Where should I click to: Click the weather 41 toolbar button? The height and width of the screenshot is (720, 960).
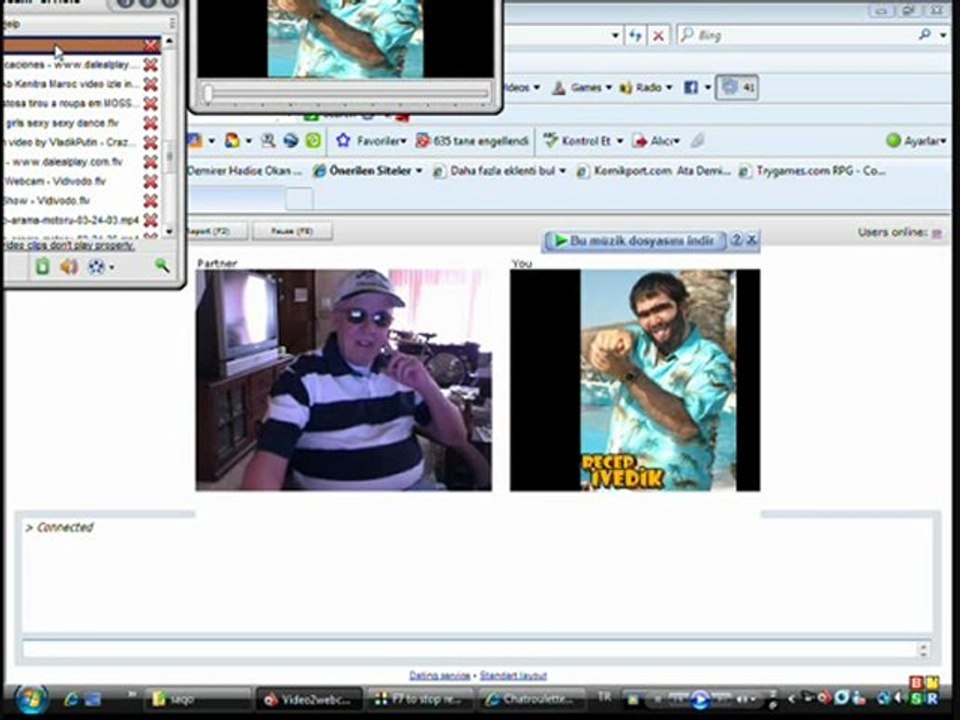[737, 88]
